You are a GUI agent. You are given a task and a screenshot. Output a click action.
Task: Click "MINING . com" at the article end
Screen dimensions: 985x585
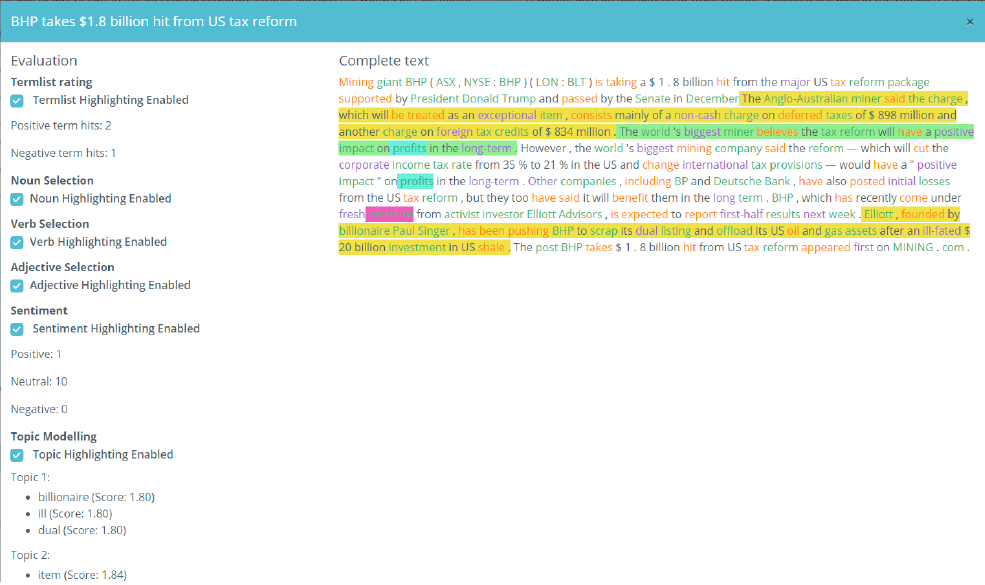[x=928, y=247]
